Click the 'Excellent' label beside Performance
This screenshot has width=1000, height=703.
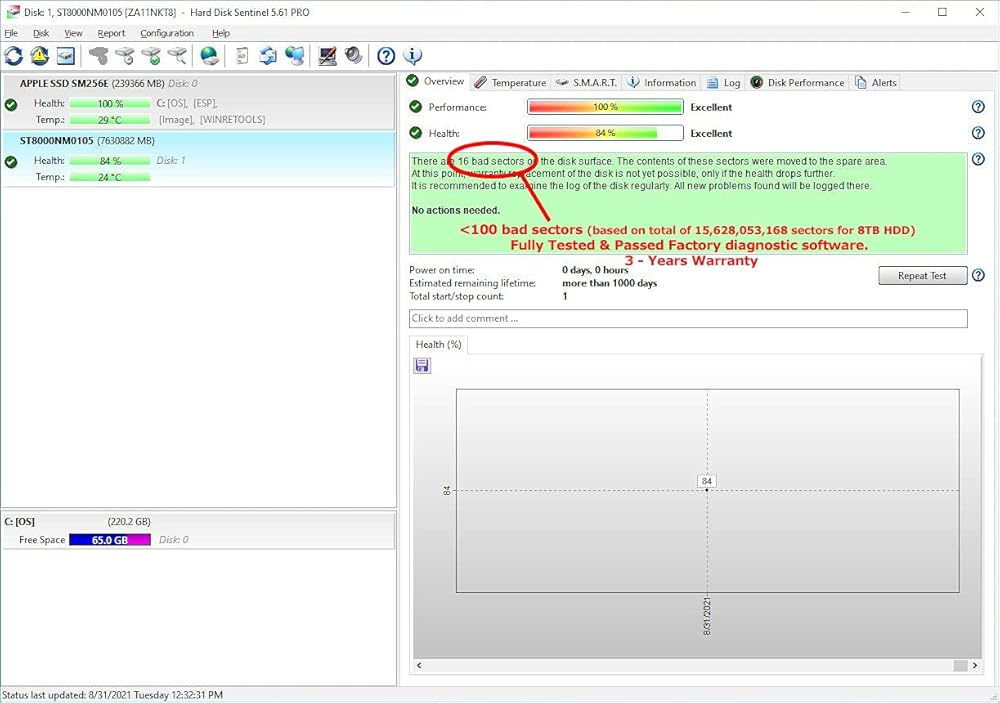pyautogui.click(x=711, y=107)
